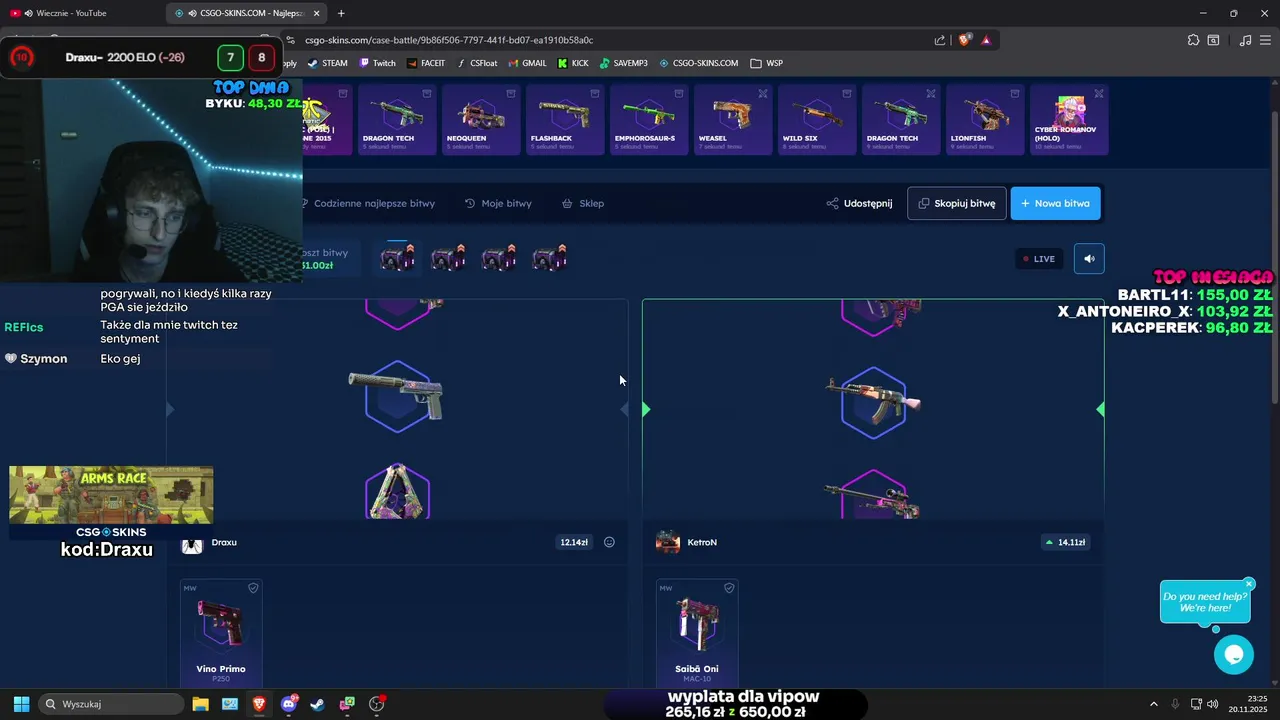Click shield icon on Saibā Oni card
Screen dimensions: 1280x720
[729, 588]
